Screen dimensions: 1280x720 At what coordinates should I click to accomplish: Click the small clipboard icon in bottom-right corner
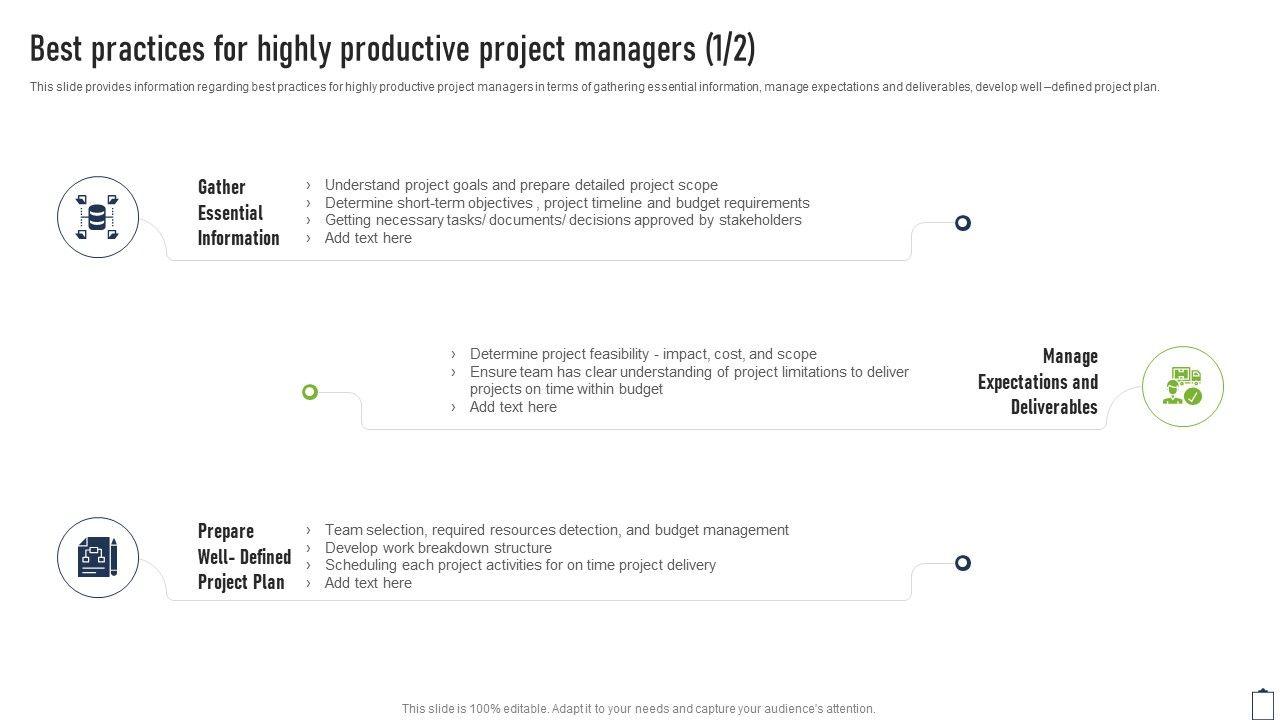click(x=1263, y=704)
